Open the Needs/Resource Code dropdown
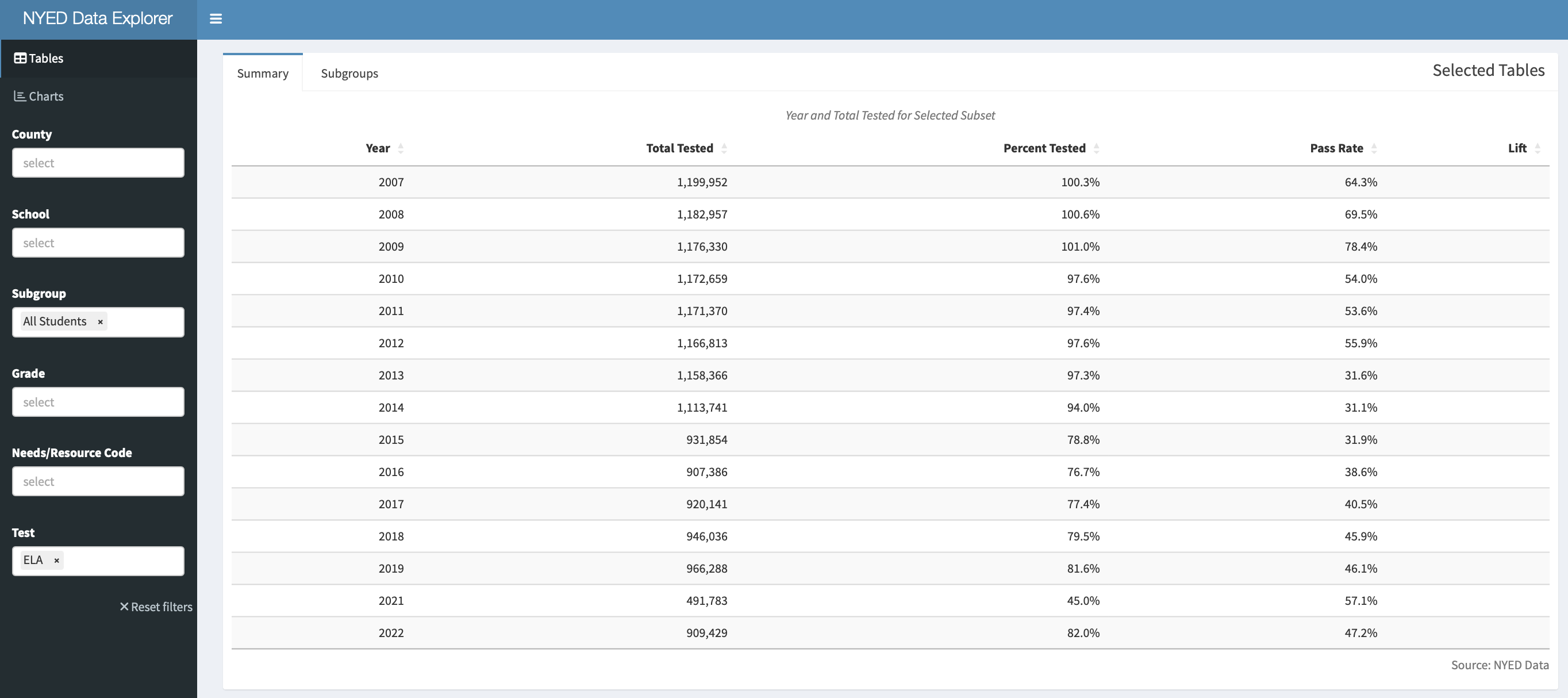Screen dimensions: 1568x698 (97, 481)
